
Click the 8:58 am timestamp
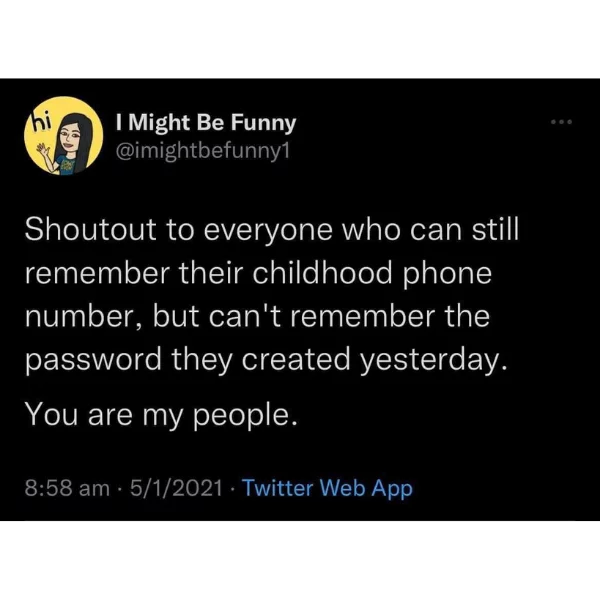(x=67, y=489)
